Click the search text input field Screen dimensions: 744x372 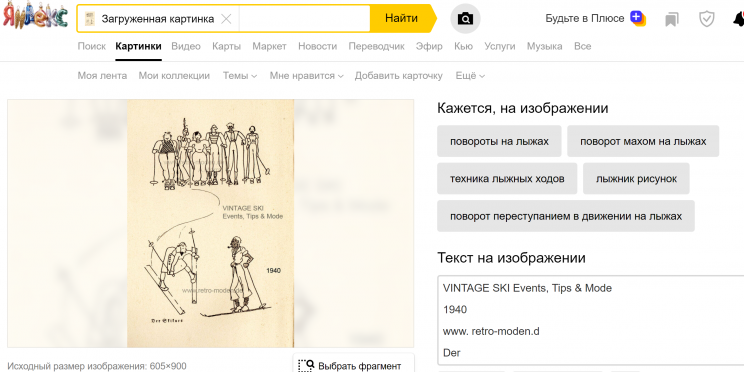click(304, 19)
